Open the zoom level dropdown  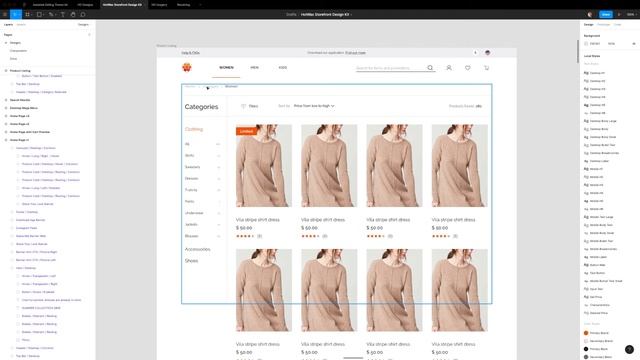pos(631,14)
